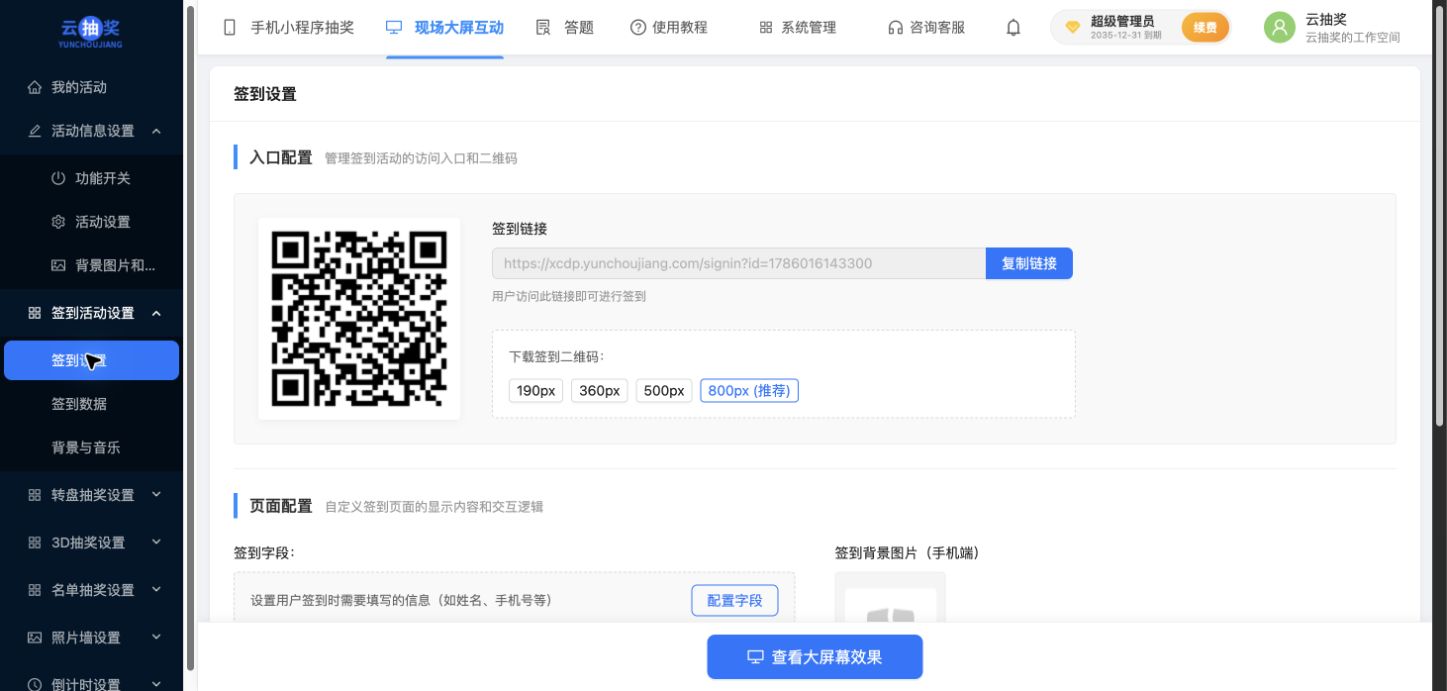Screen dimensions: 1447x691
Task: Click the home icon beside 我的活动
Action: (x=35, y=87)
